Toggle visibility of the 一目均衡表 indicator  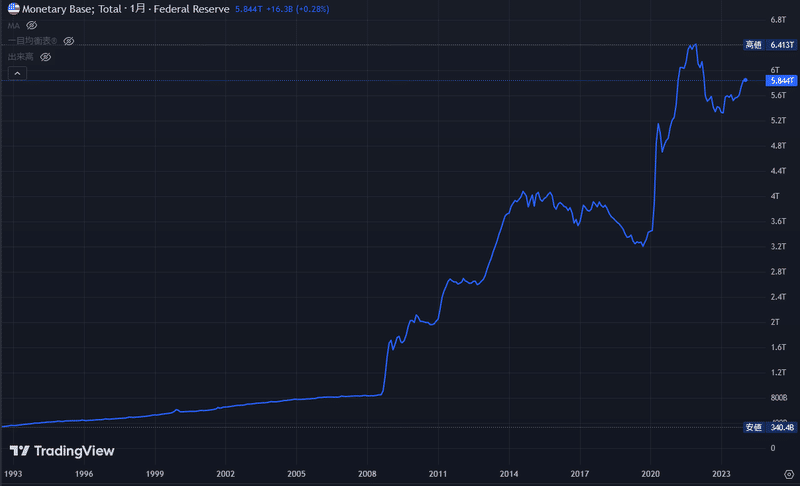(x=69, y=41)
